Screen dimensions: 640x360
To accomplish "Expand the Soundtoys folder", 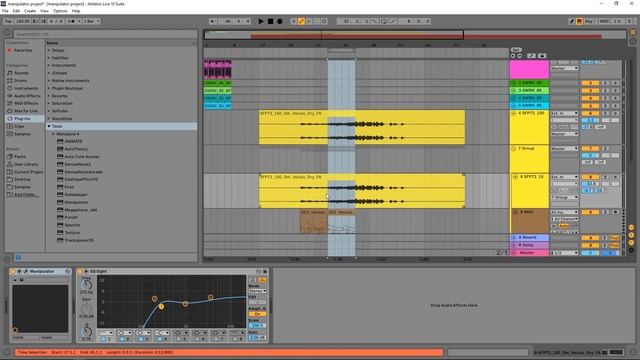I will pos(49,119).
